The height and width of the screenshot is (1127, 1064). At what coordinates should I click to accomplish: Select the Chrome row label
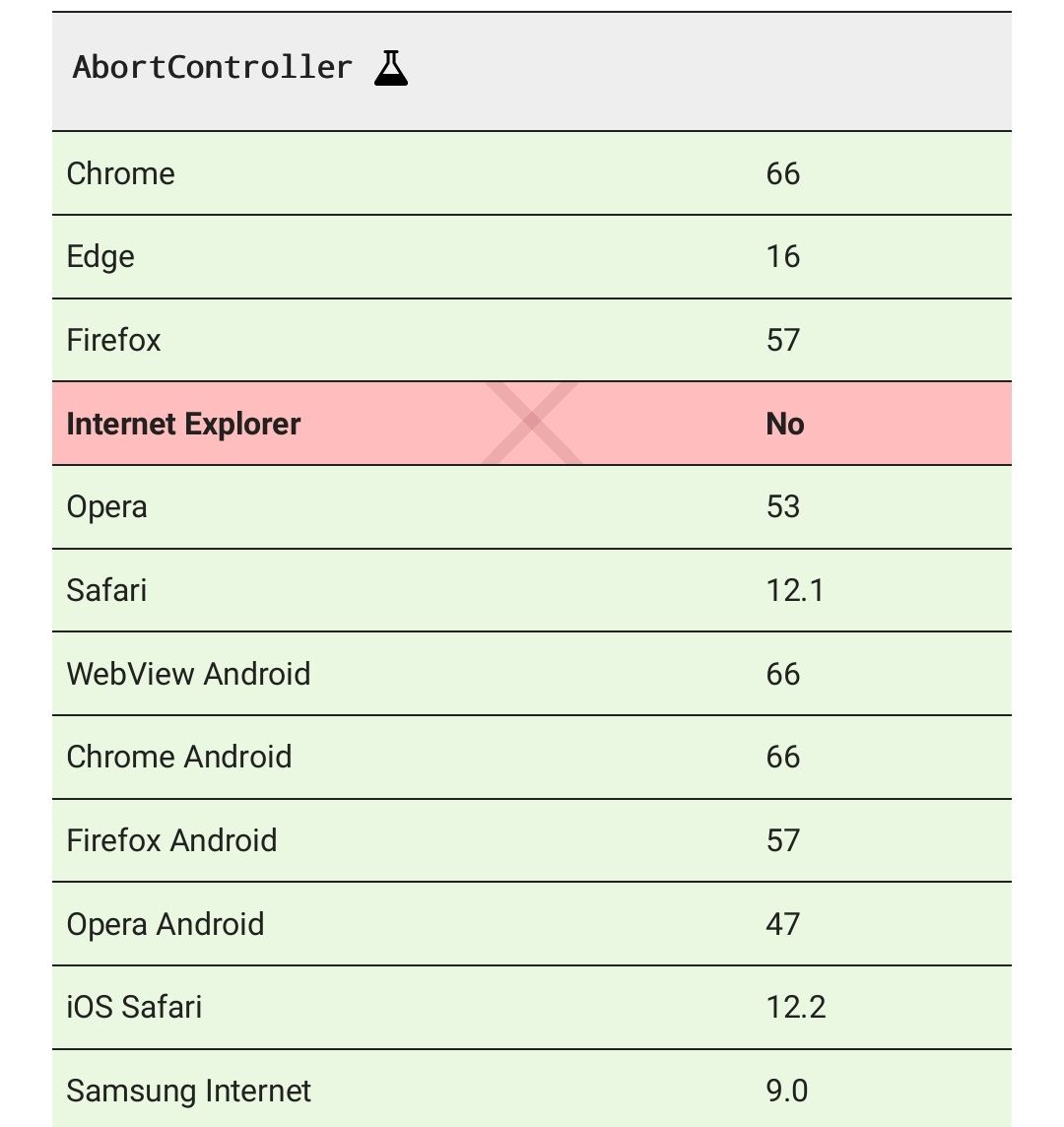click(121, 173)
